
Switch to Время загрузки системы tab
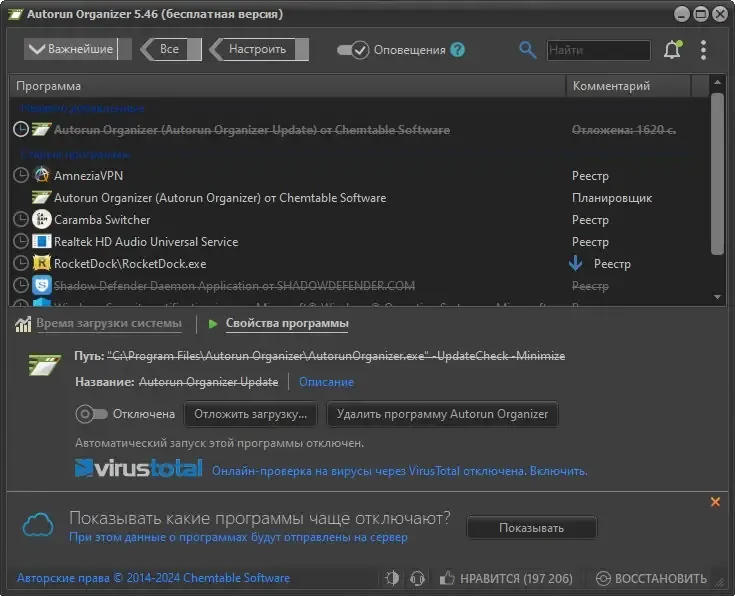[109, 323]
